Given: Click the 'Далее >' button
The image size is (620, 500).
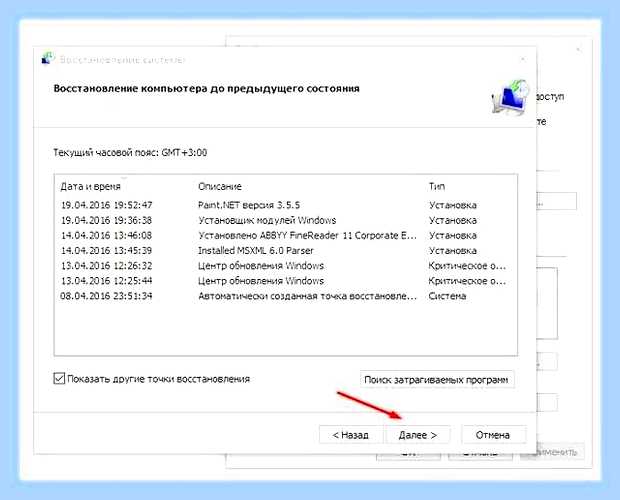Looking at the screenshot, I should [418, 435].
